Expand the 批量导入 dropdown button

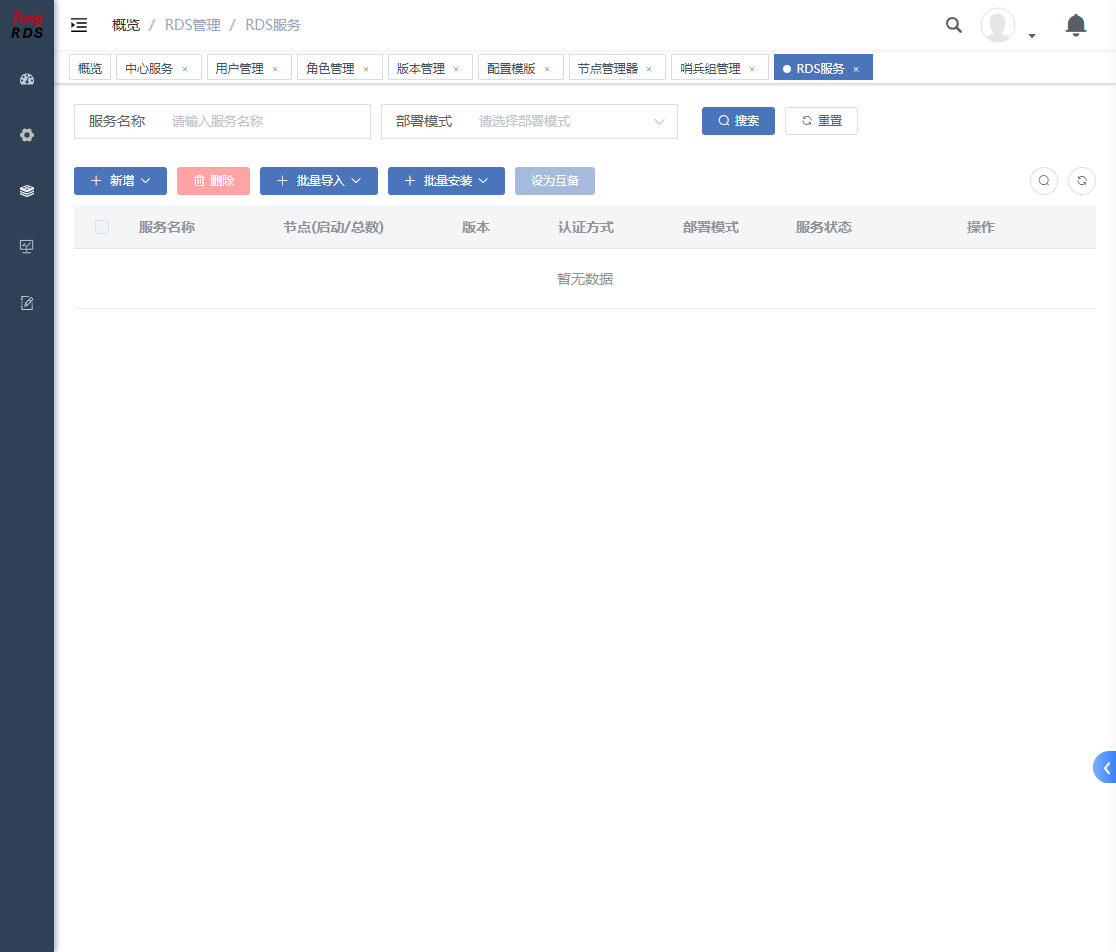pyautogui.click(x=319, y=181)
